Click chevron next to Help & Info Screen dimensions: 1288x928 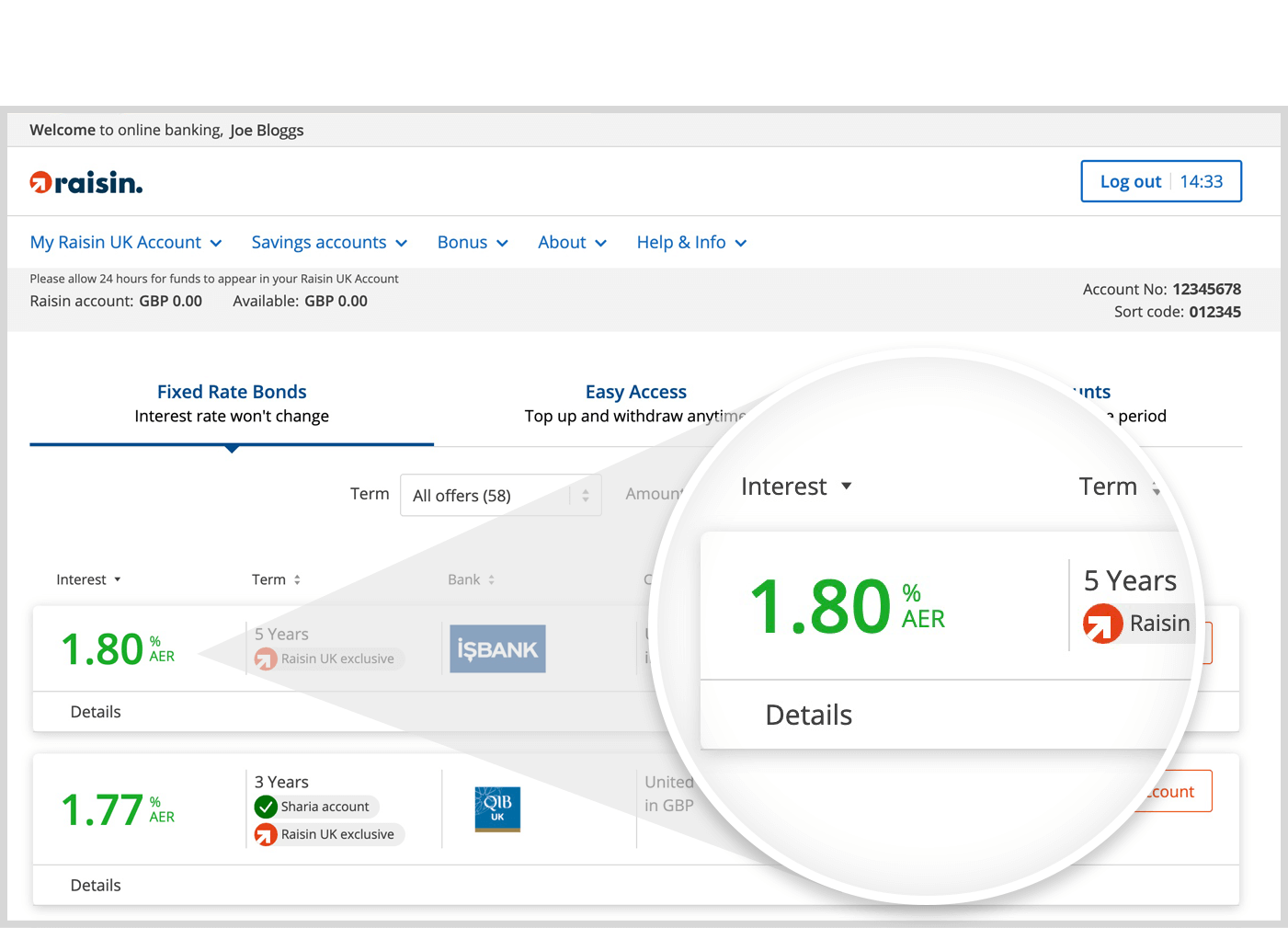741,243
